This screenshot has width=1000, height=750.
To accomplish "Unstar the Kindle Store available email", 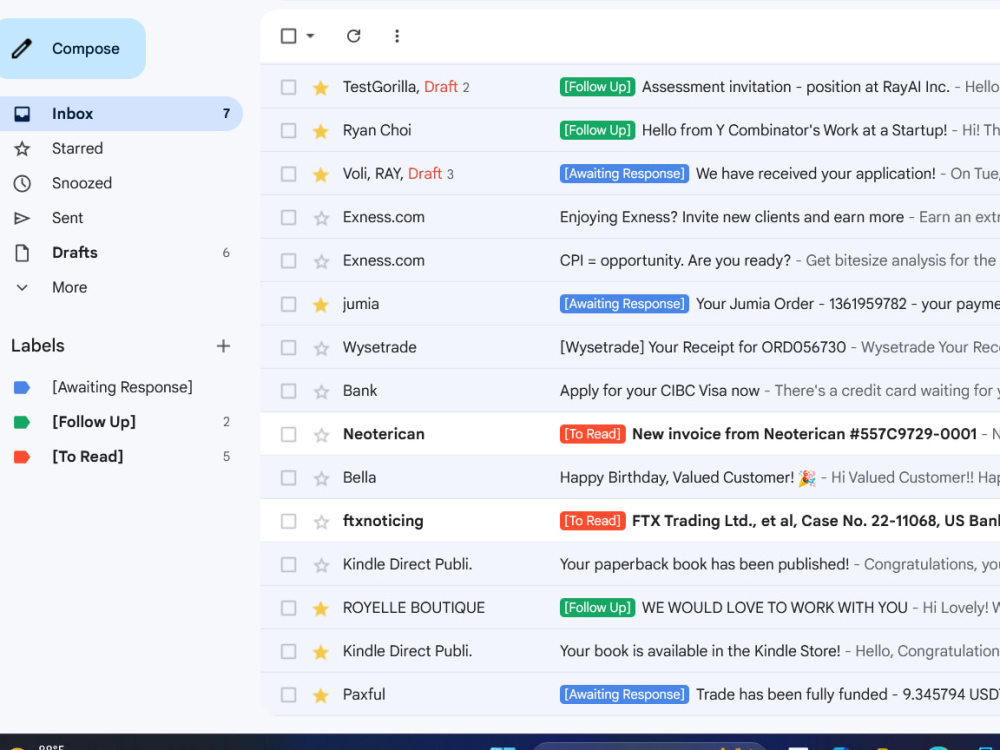I will [x=321, y=652].
